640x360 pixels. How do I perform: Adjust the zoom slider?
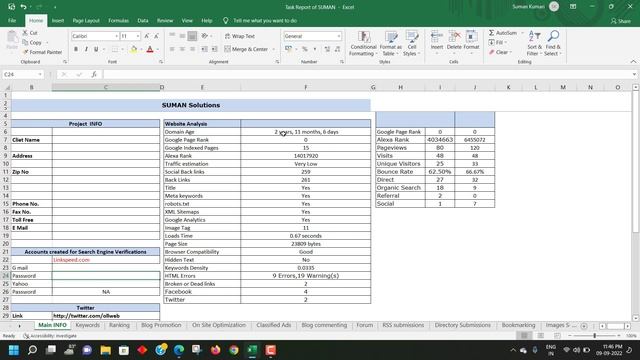coord(594,336)
